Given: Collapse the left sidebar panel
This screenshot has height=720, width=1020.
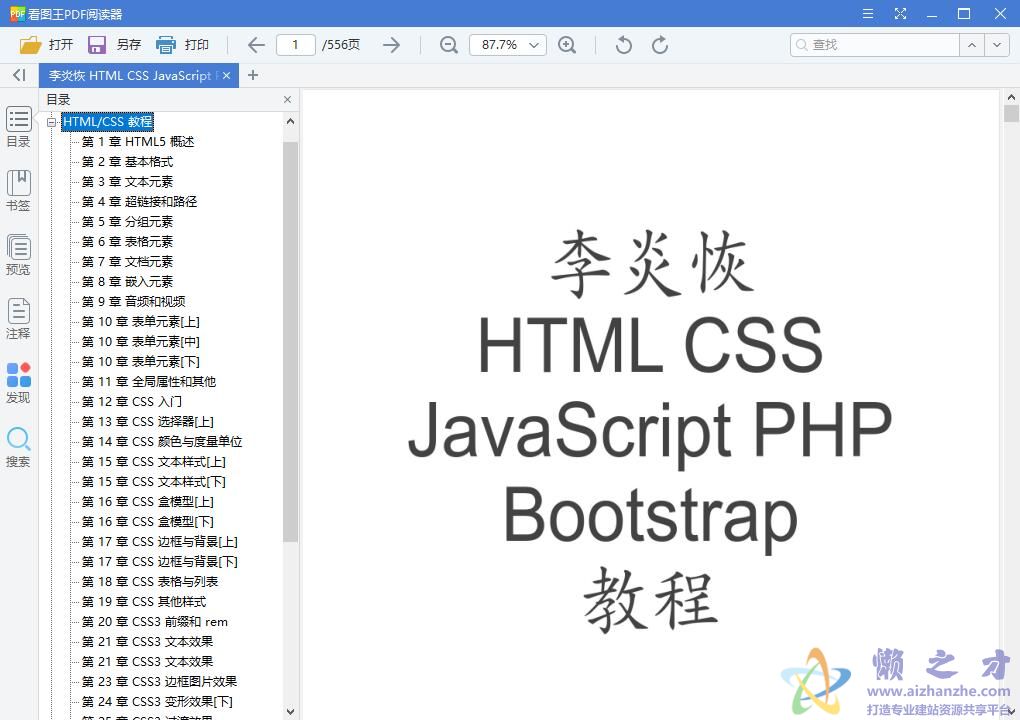Looking at the screenshot, I should click(17, 74).
